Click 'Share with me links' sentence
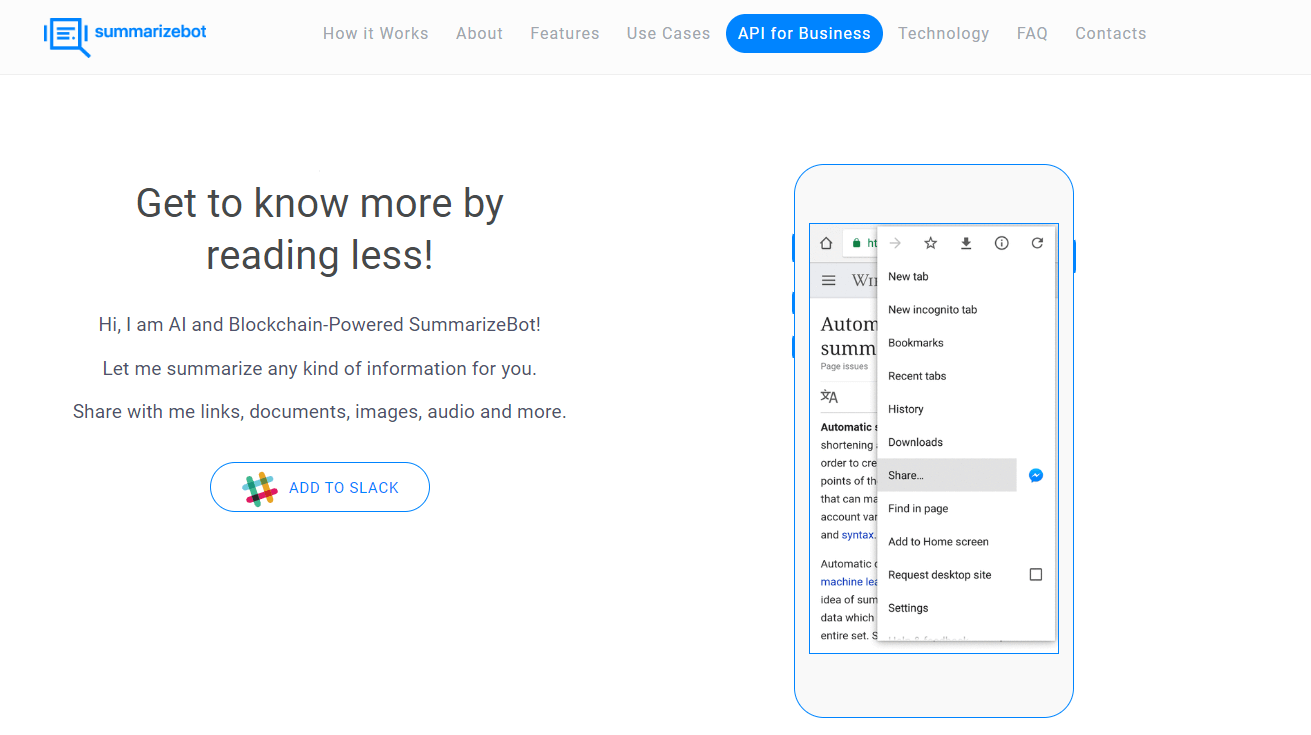Screen dimensions: 1311x735 (320, 412)
